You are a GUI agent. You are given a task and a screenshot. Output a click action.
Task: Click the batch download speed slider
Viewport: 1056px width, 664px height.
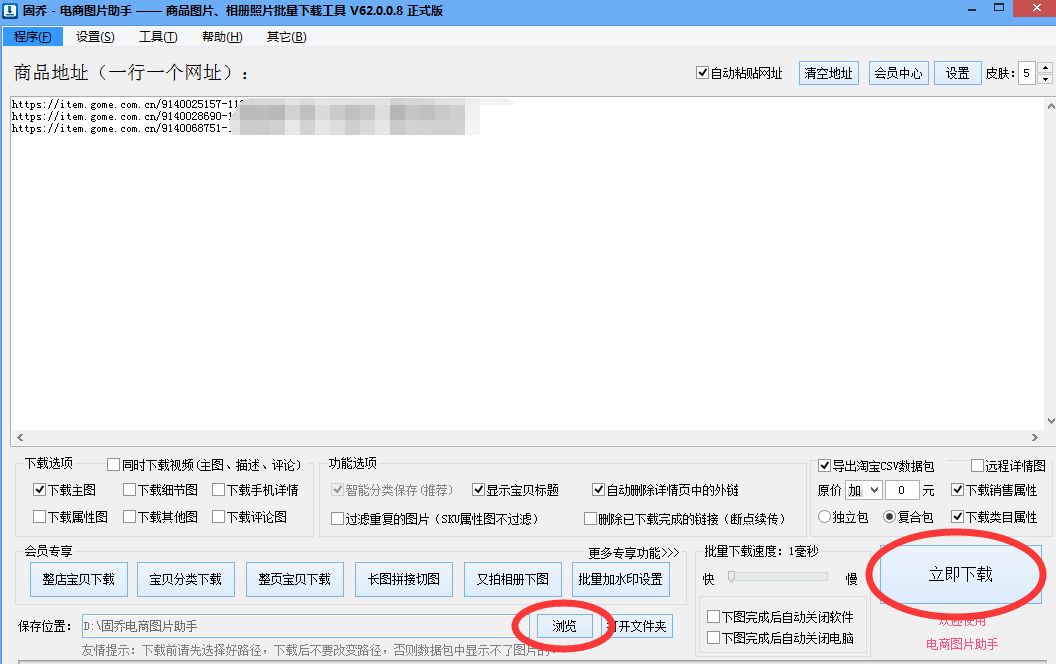tap(779, 577)
